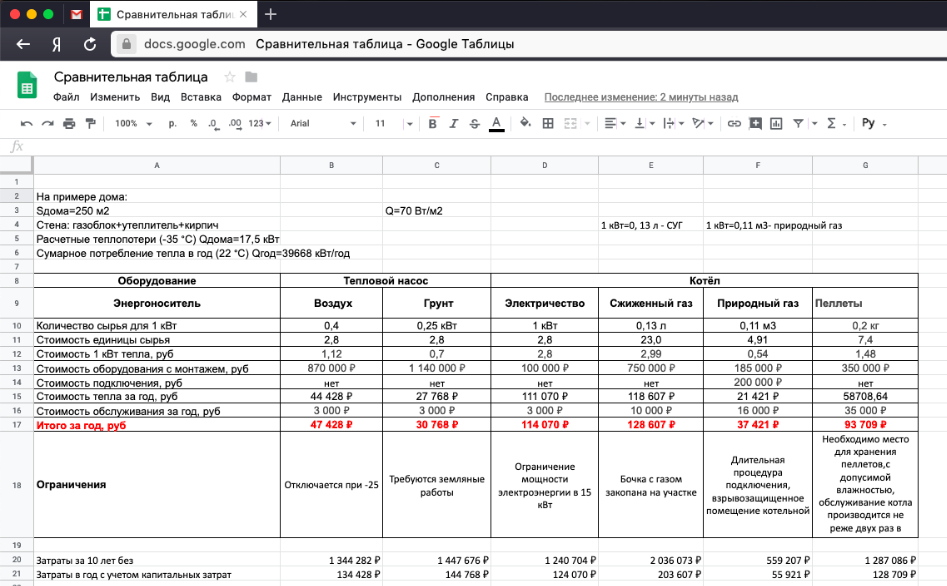Decrease decimal places
Screen dimensions: 947x586
214,124
